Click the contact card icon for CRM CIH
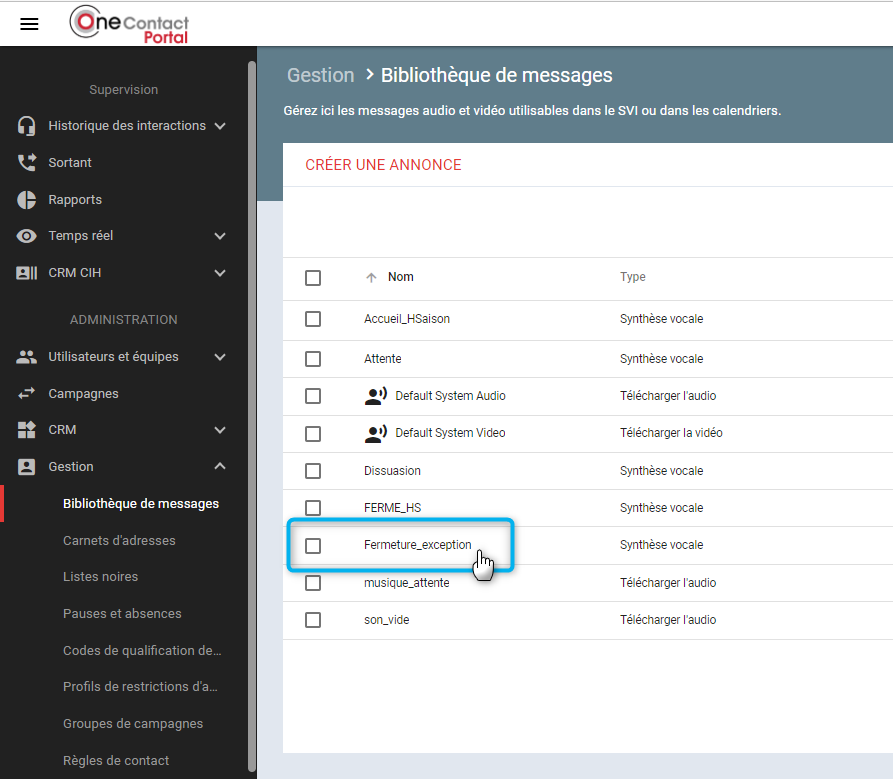 tap(26, 273)
